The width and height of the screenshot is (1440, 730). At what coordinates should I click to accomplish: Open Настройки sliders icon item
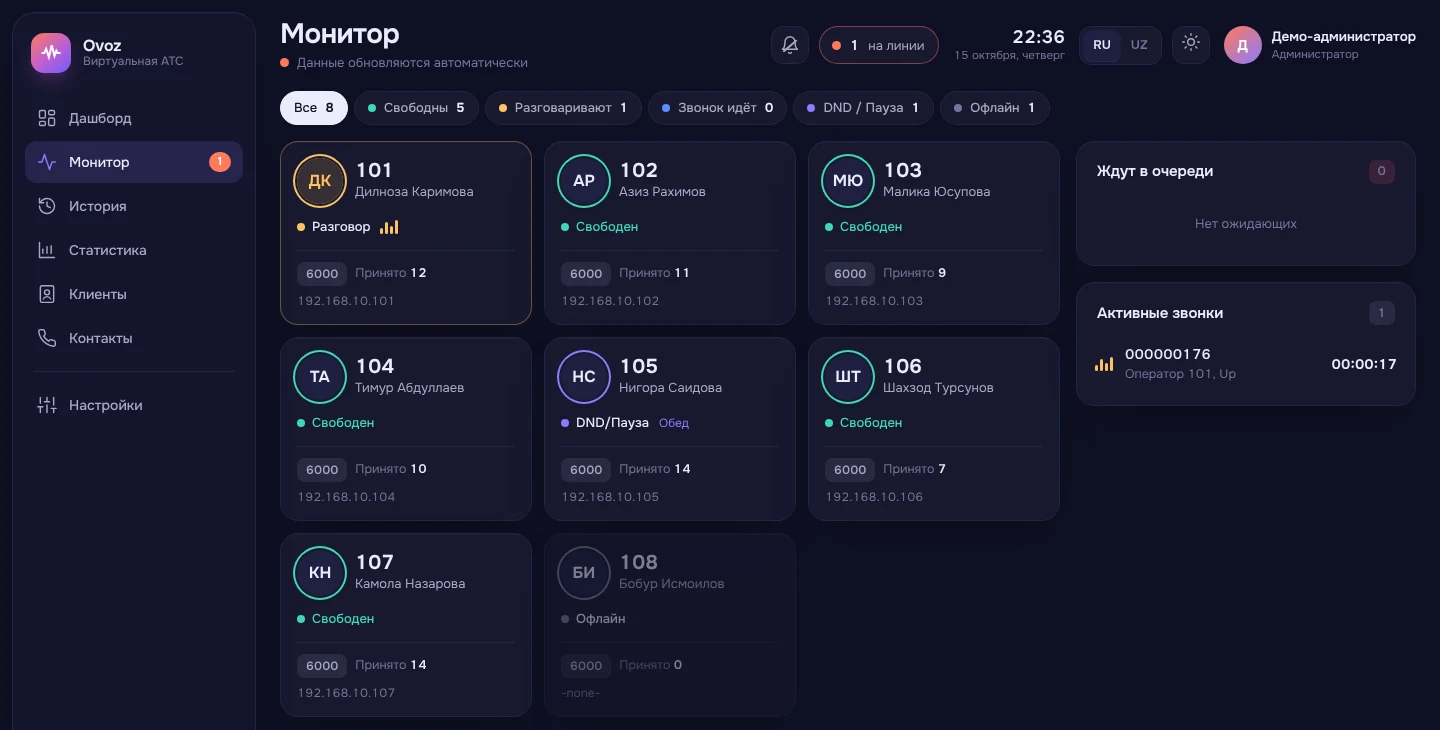134,405
